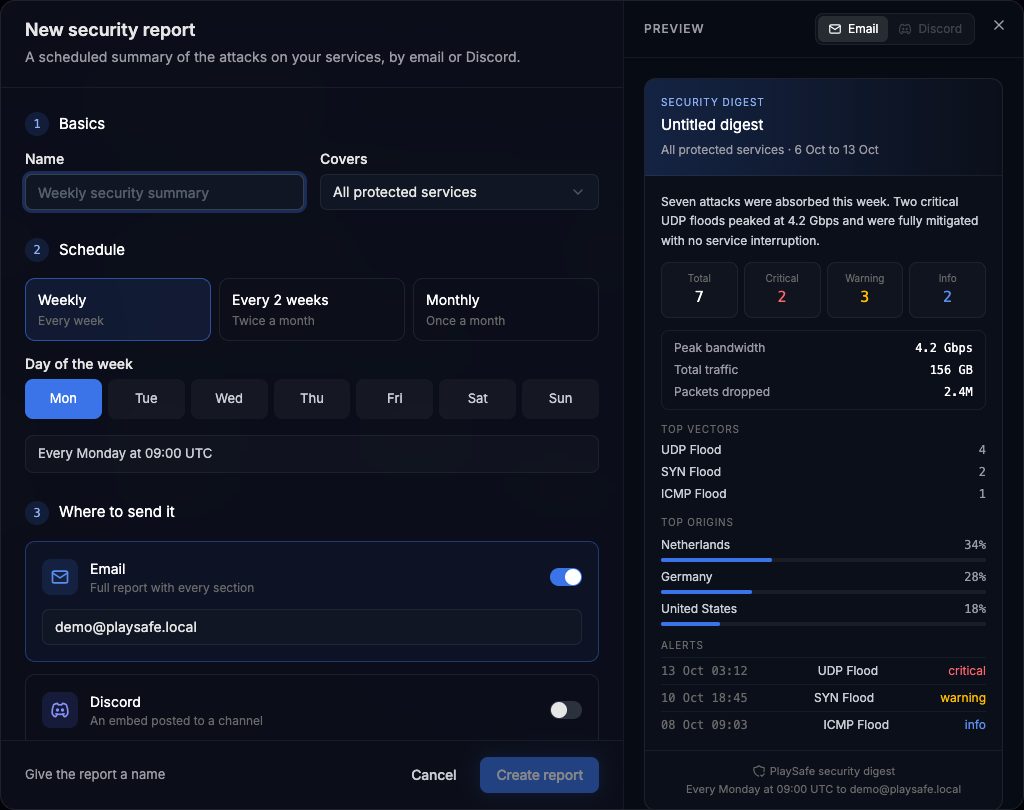Open the Covers services dropdown

[459, 192]
